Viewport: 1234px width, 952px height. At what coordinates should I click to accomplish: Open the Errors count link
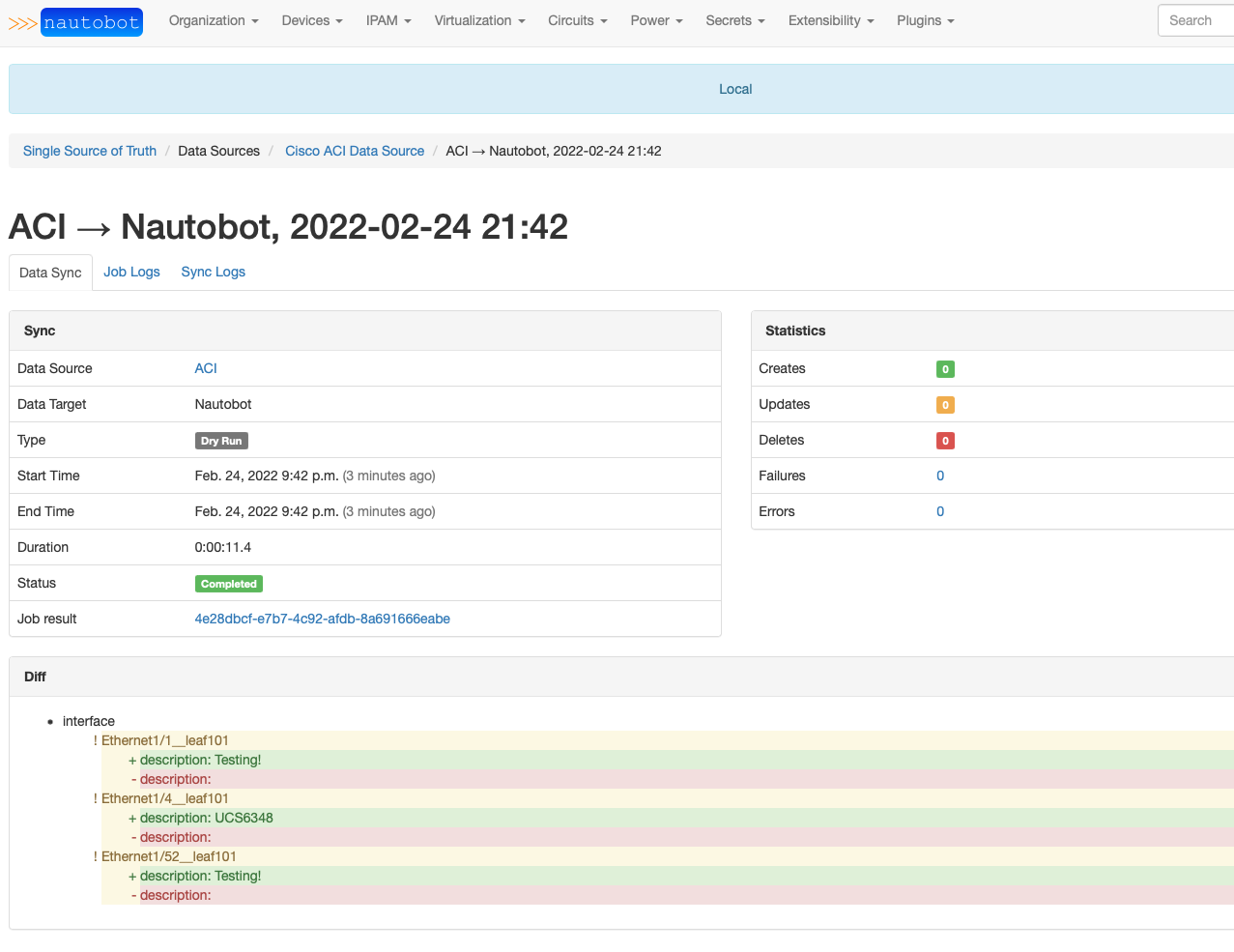click(940, 511)
